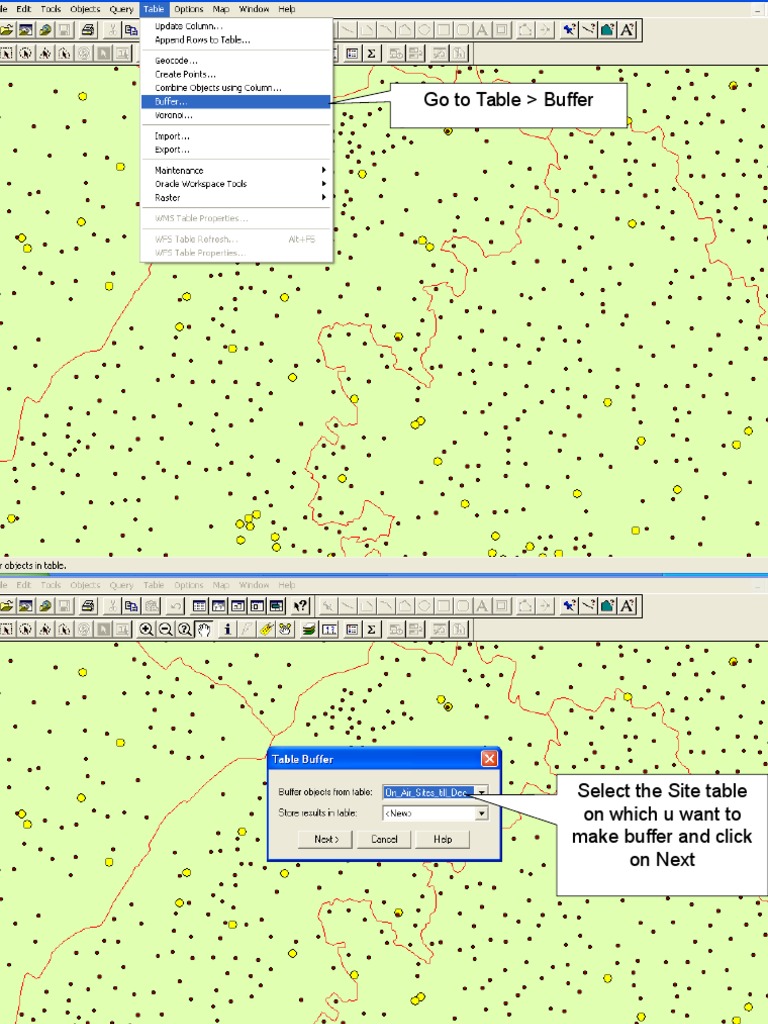Image resolution: width=768 pixels, height=1024 pixels.
Task: Select Append Rows to Table... entry
Action: click(x=236, y=40)
